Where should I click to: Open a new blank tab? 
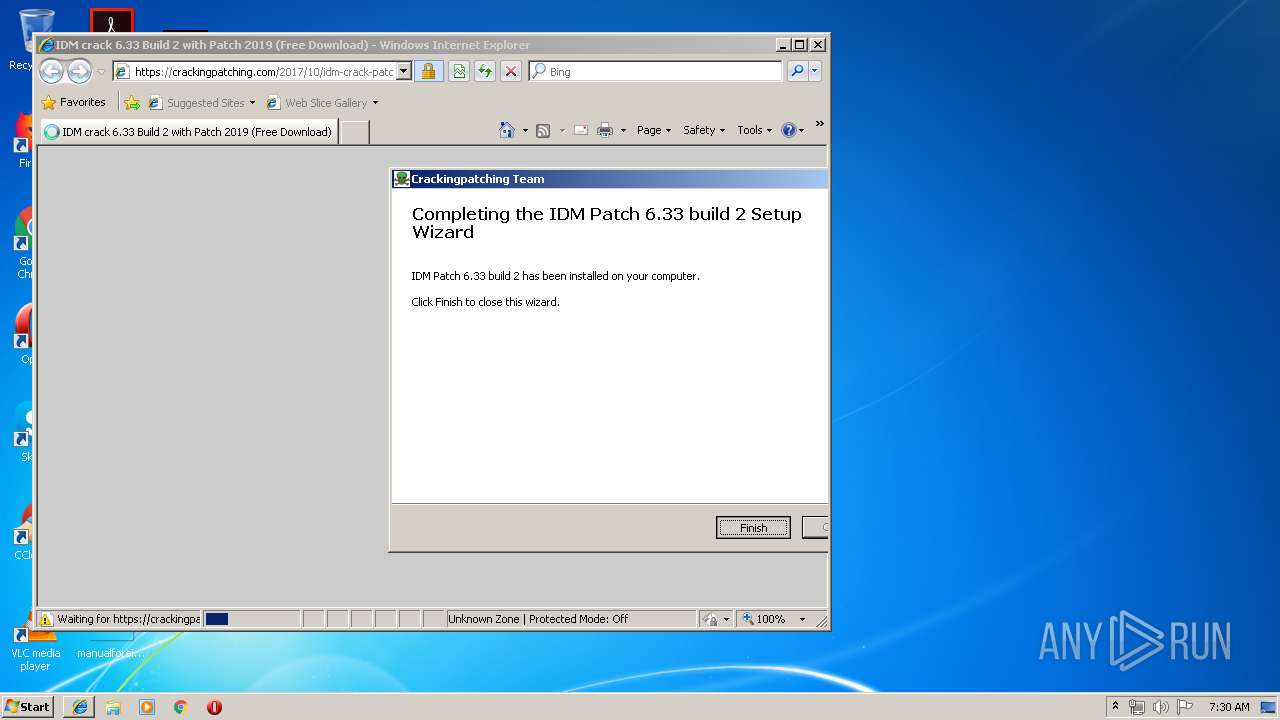[x=355, y=132]
